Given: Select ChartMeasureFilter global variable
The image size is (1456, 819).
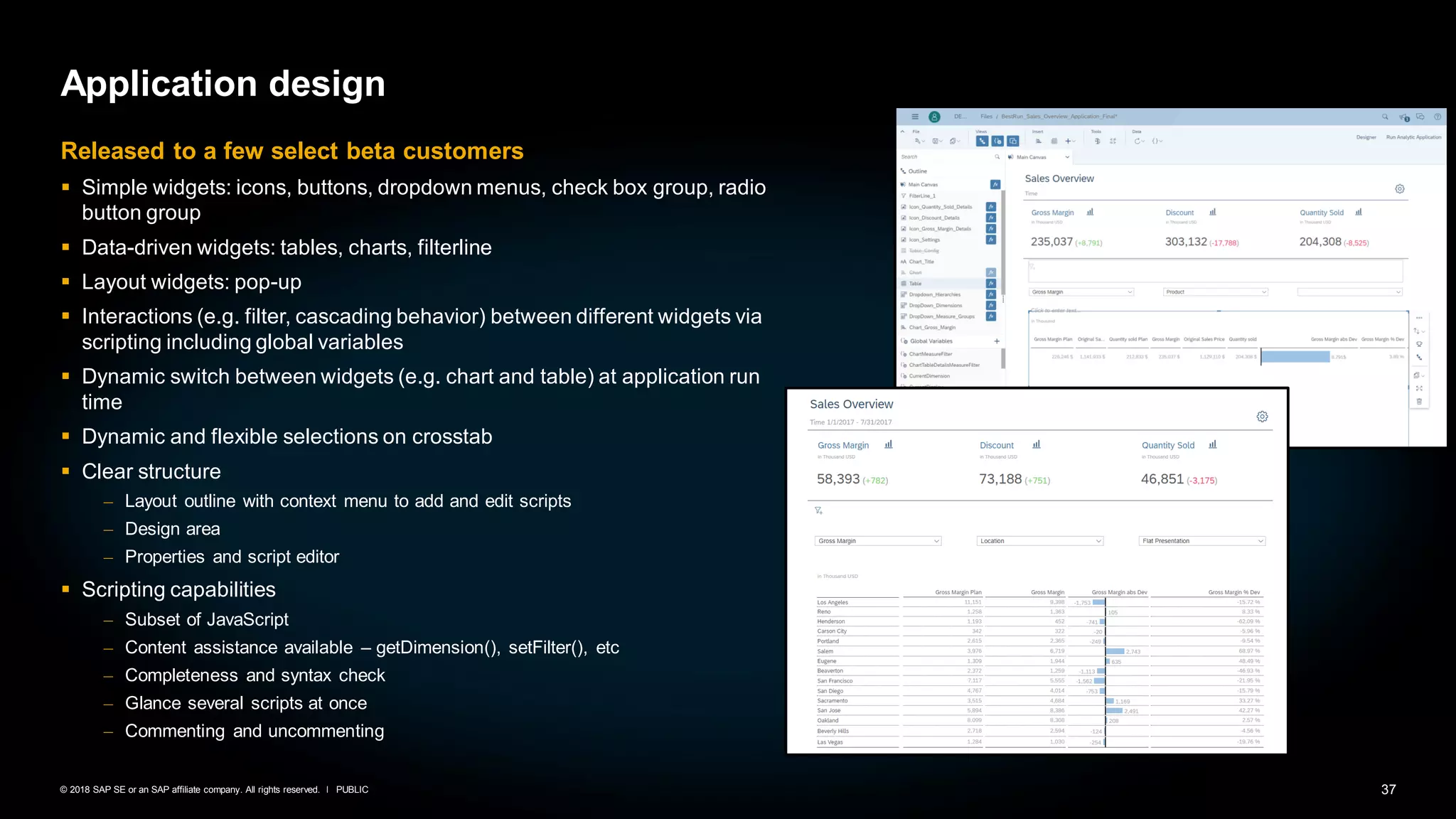Looking at the screenshot, I should coord(930,354).
